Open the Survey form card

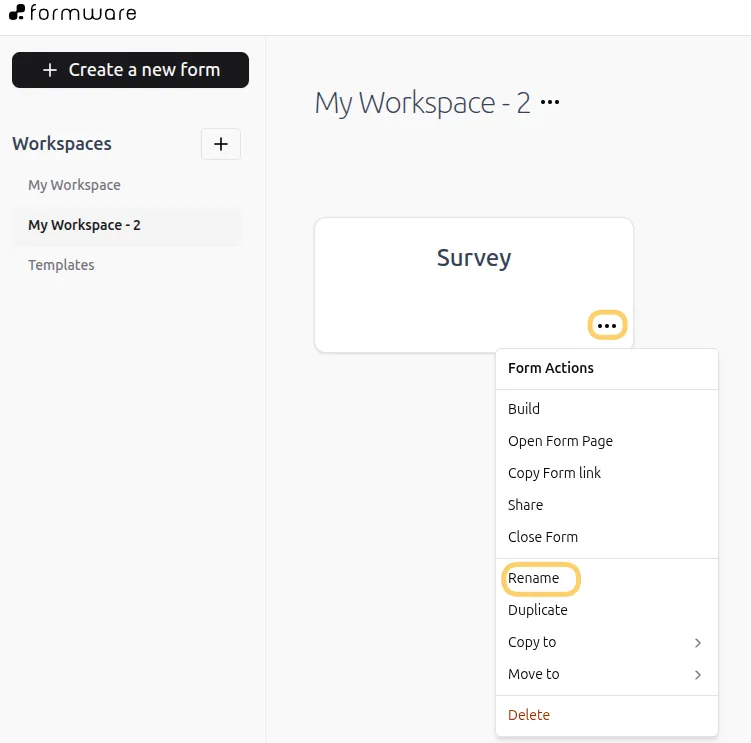point(473,258)
